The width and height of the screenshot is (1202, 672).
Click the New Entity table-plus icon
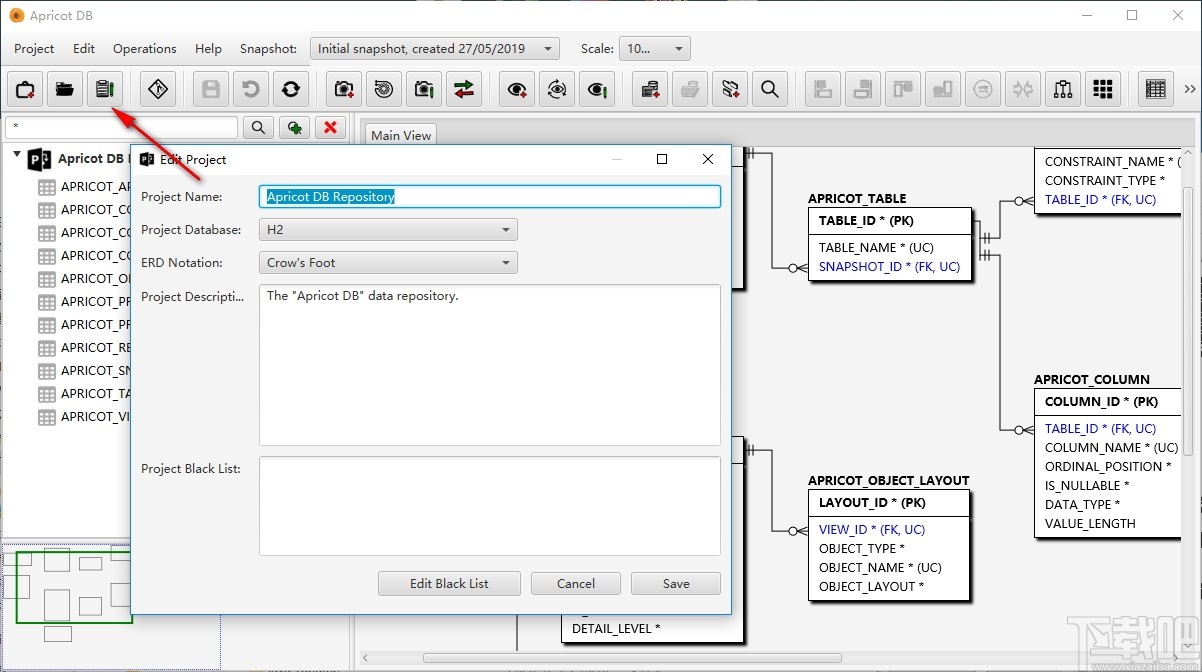coord(650,89)
